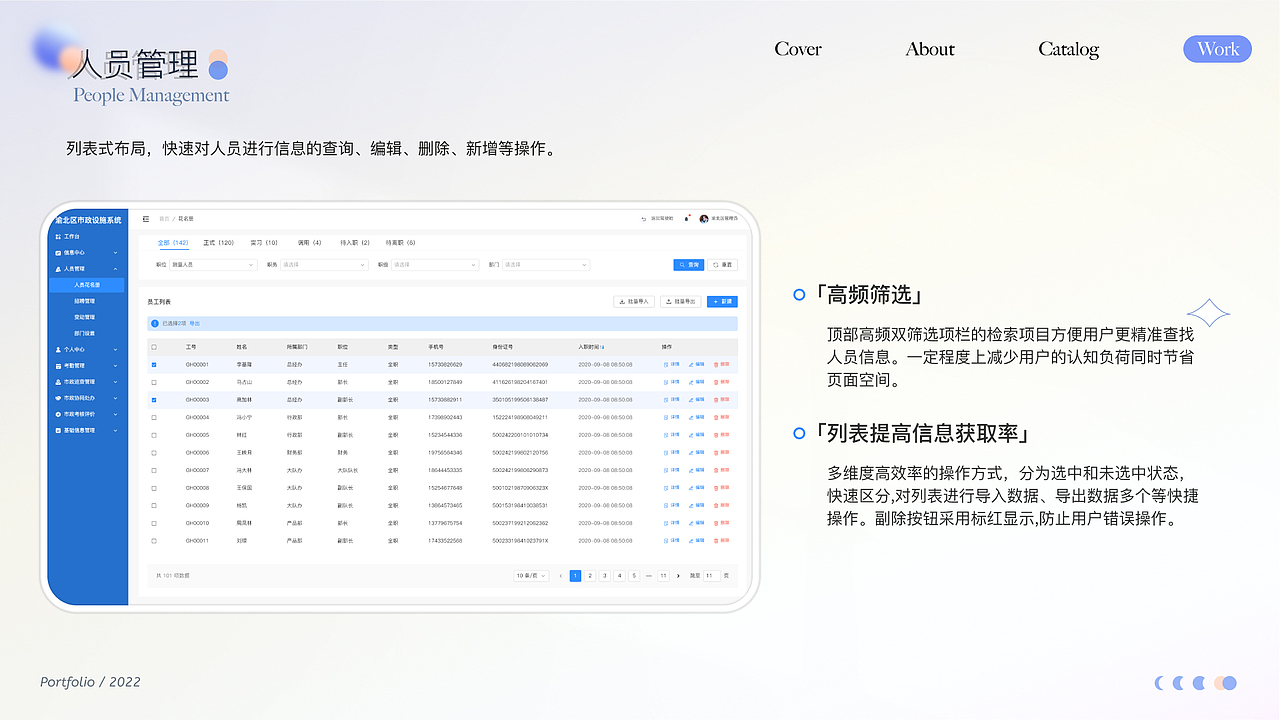Viewport: 1280px width, 720px height.
Task: Expand the 市政巡查管理 sidebar menu
Action: point(115,382)
